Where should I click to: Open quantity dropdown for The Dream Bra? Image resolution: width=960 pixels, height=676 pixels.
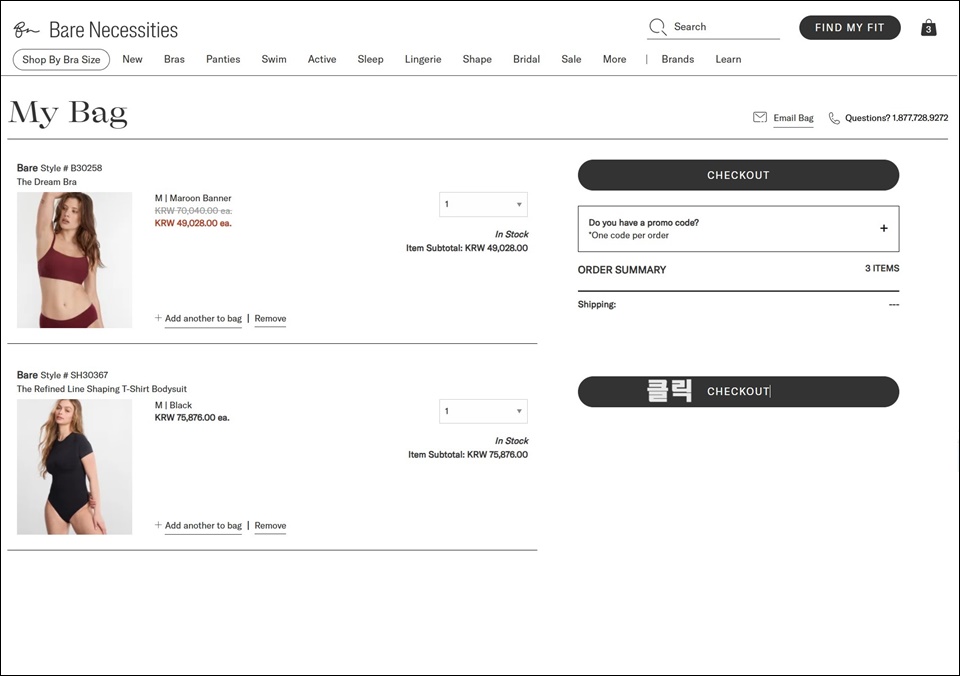tap(483, 205)
